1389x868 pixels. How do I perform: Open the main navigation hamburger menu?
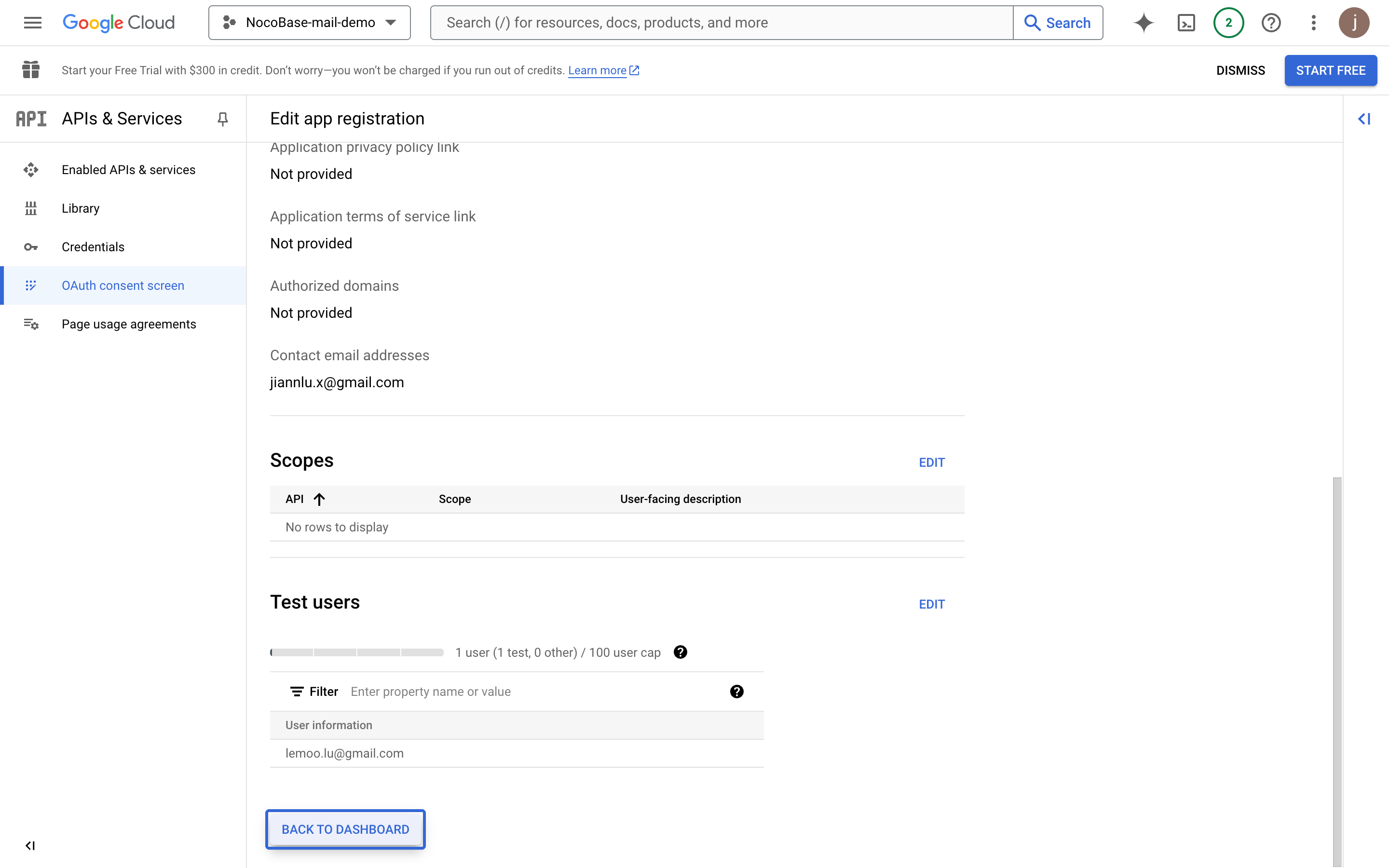coord(32,22)
